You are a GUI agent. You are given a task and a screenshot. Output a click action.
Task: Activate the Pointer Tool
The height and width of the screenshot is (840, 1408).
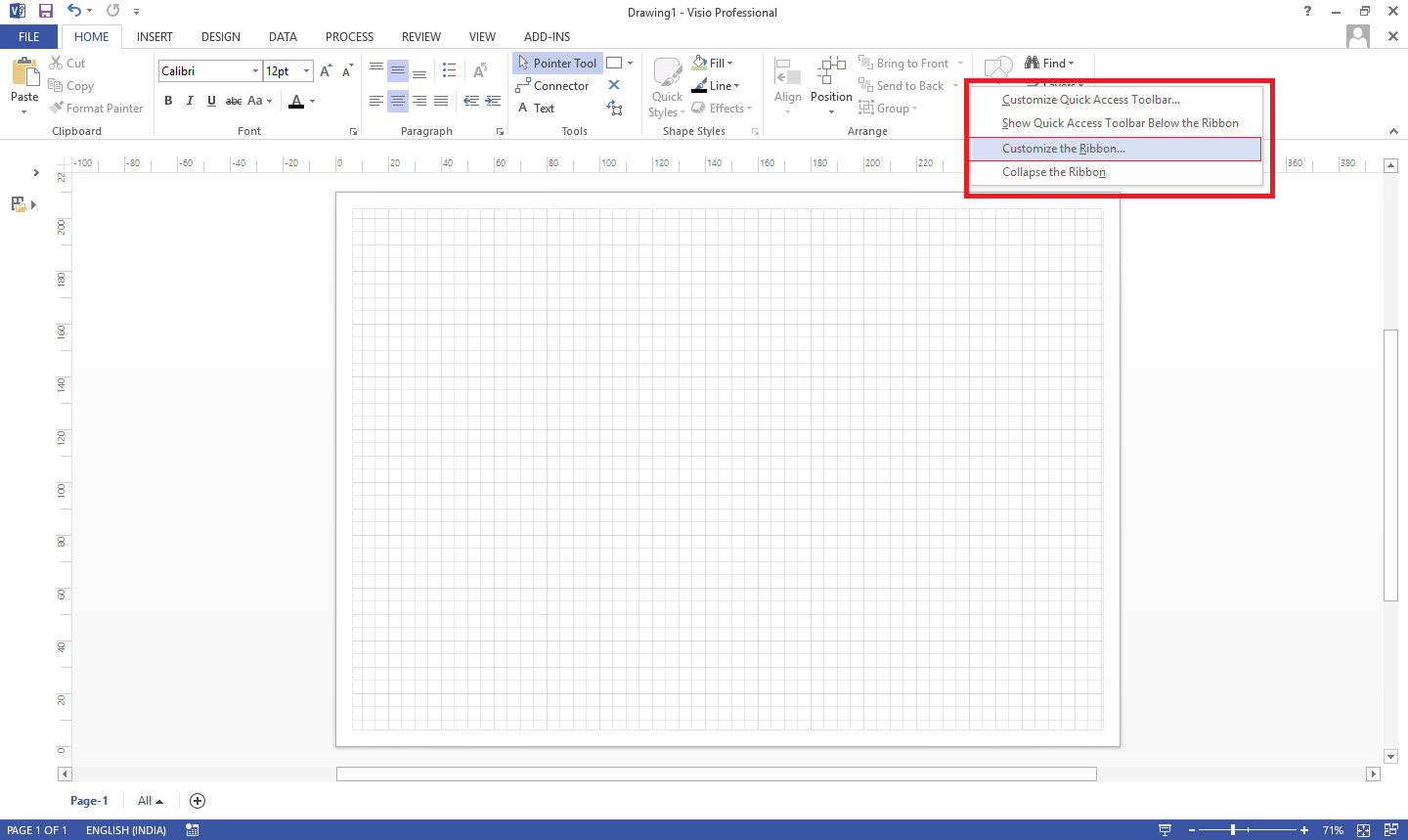[556, 63]
